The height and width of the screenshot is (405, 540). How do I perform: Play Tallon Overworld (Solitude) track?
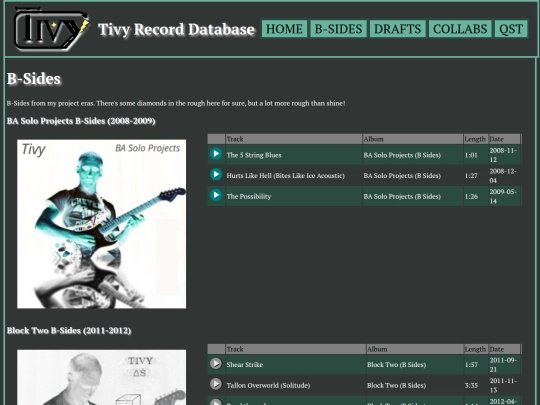[216, 384]
